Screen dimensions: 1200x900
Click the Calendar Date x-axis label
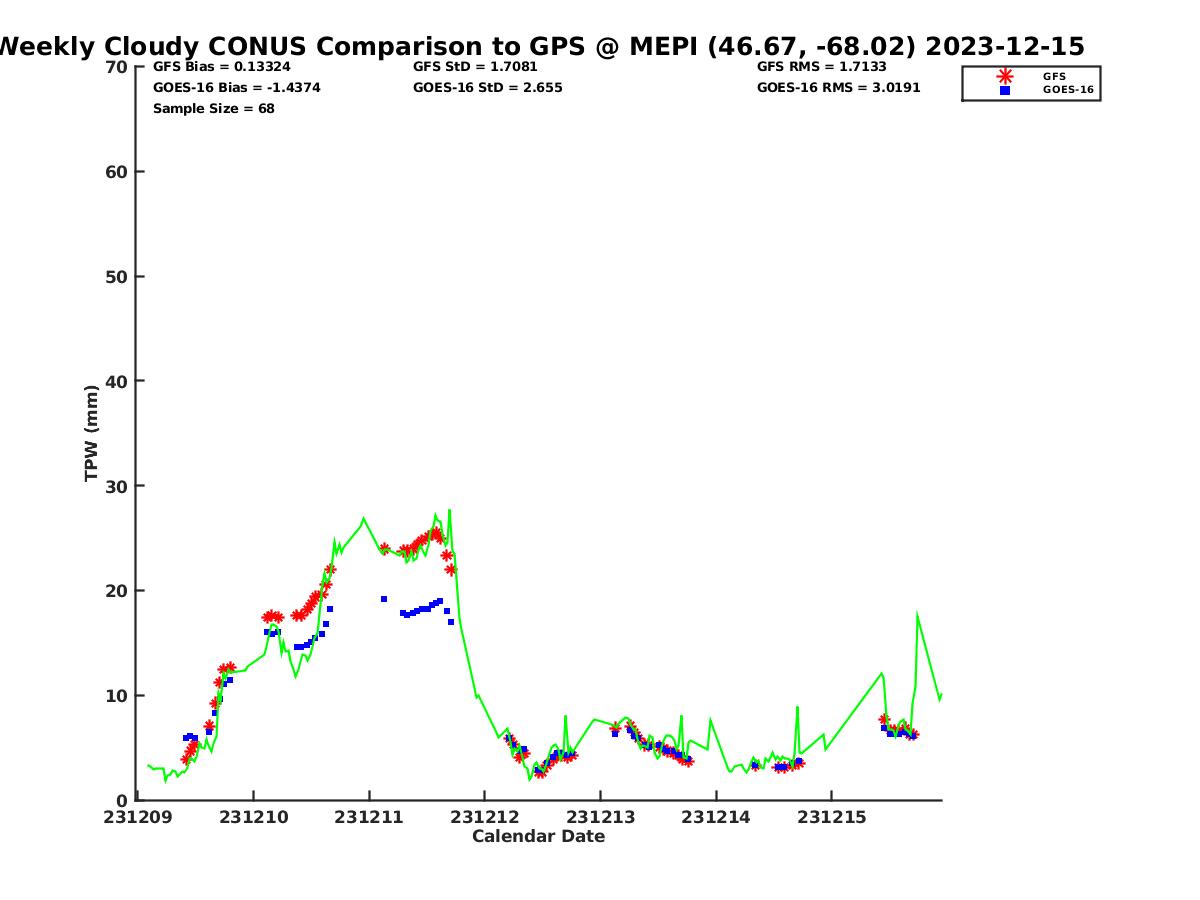538,837
